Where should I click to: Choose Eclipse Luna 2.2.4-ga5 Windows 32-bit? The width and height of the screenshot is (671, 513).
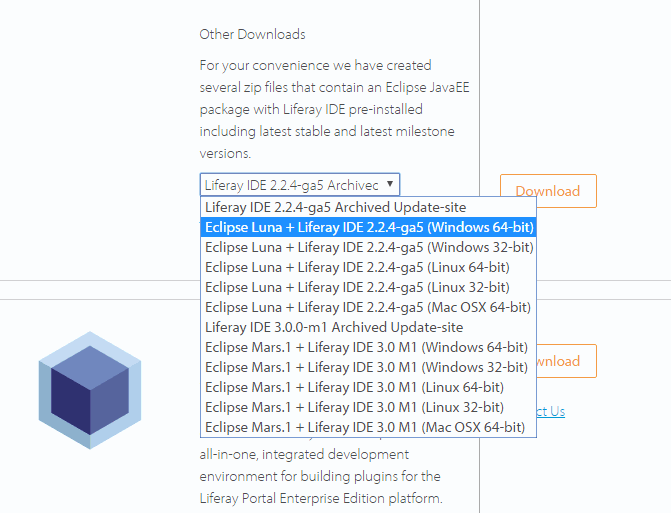pyautogui.click(x=368, y=247)
